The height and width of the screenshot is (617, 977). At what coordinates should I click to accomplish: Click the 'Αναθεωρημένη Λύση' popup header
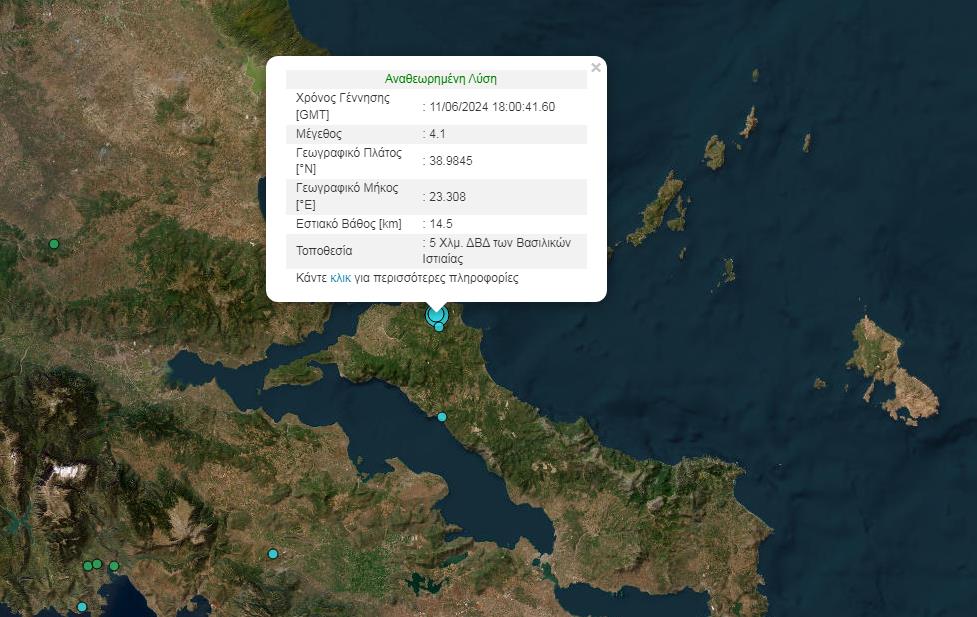tap(440, 79)
